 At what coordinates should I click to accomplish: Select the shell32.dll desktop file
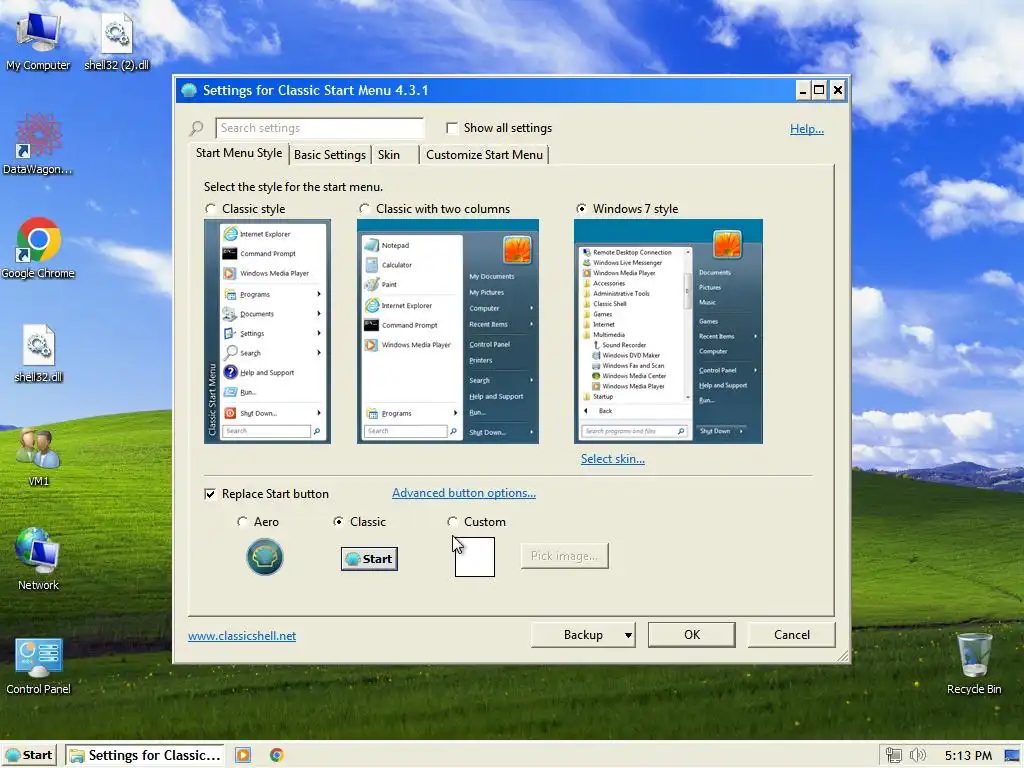click(x=38, y=353)
